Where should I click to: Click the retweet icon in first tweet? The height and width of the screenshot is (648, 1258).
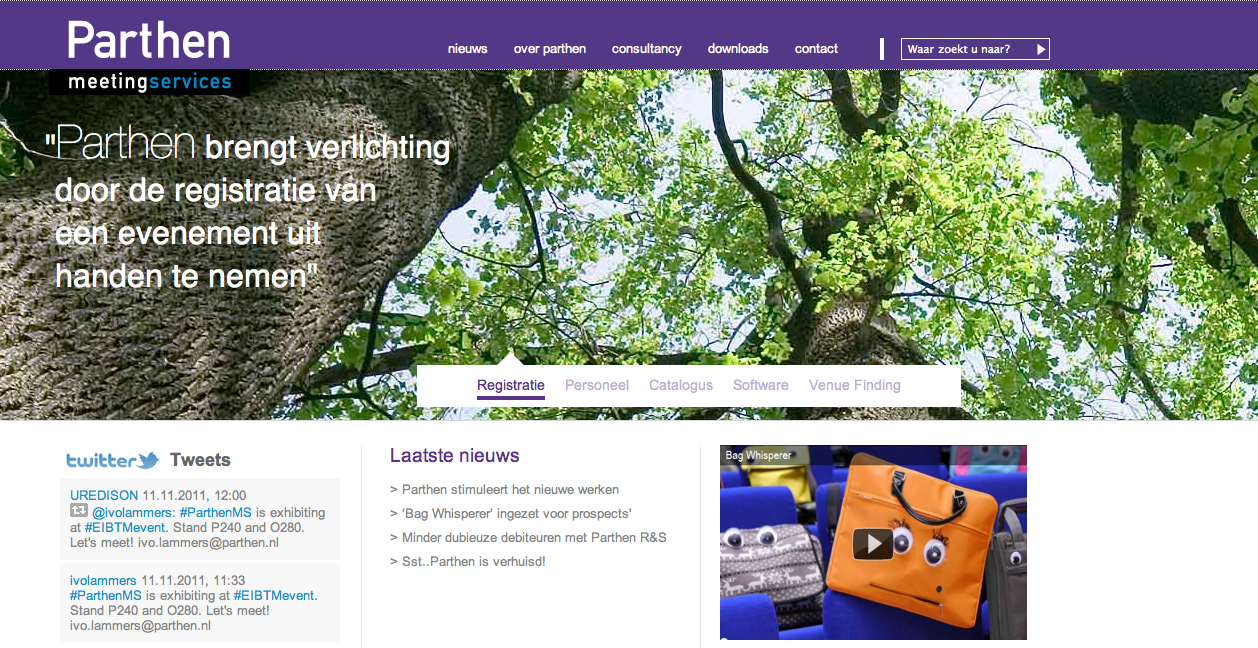(x=79, y=511)
